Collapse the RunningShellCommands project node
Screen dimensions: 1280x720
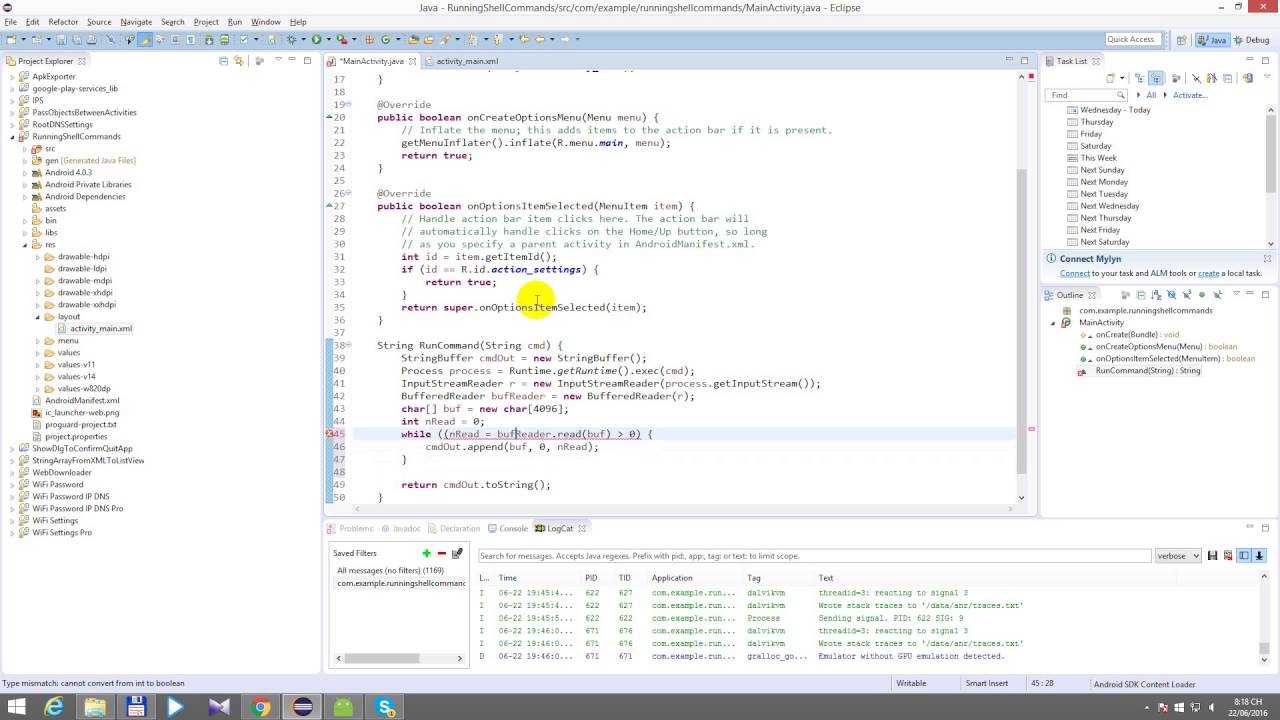tap(12, 137)
